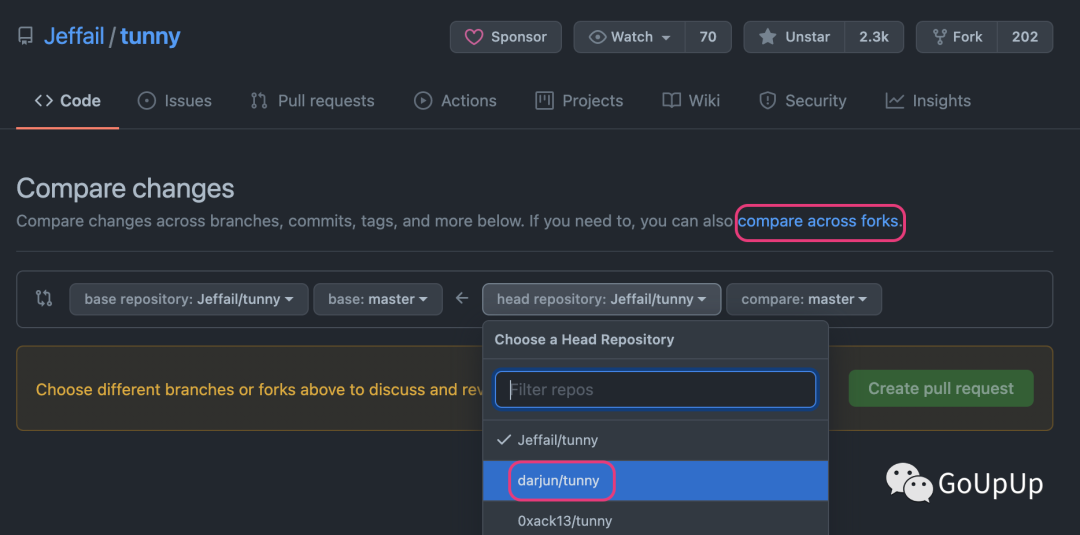Expand the base: master branch dropdown
This screenshot has width=1080, height=535.
tap(377, 300)
